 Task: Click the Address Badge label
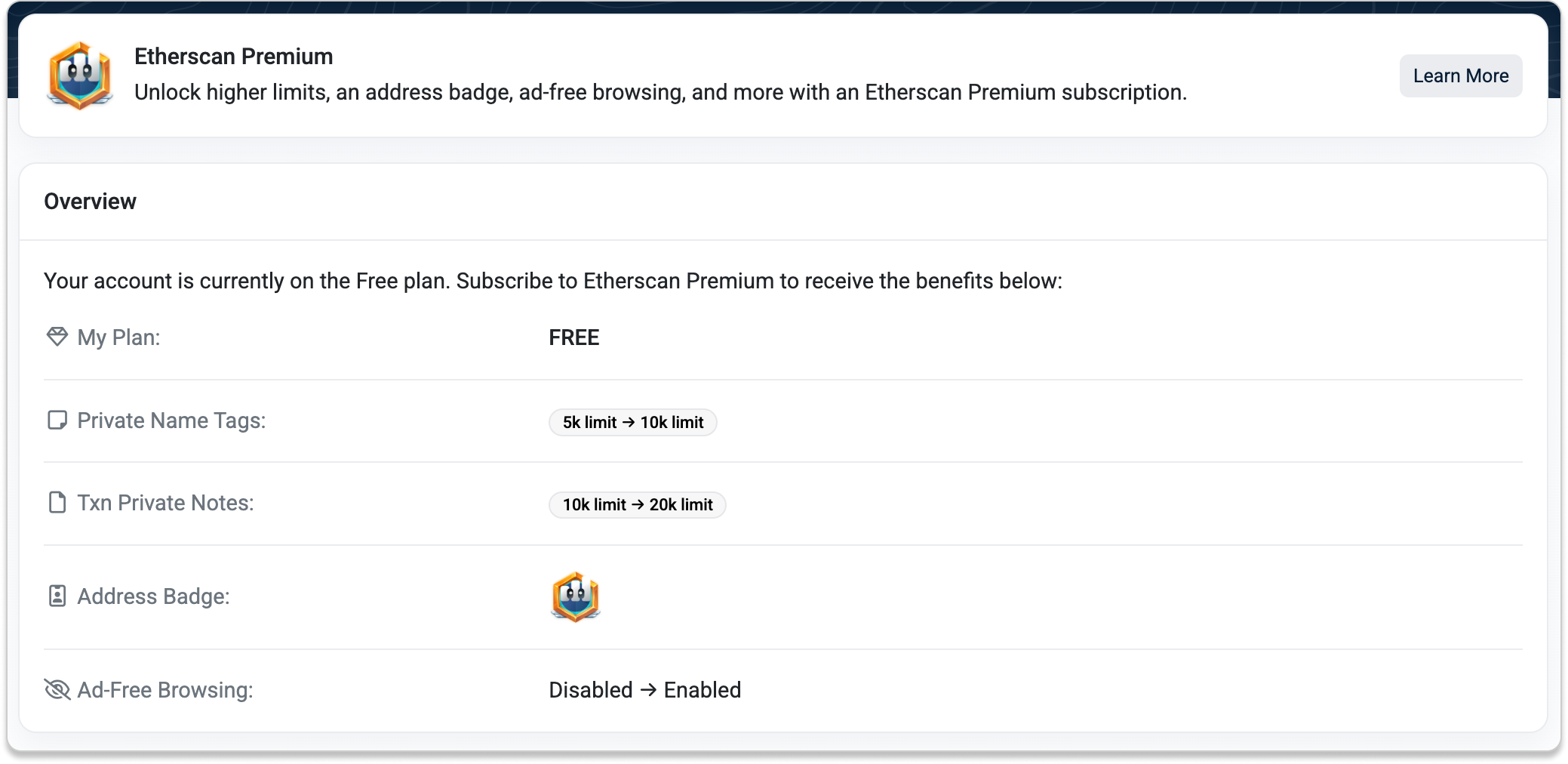[x=153, y=596]
